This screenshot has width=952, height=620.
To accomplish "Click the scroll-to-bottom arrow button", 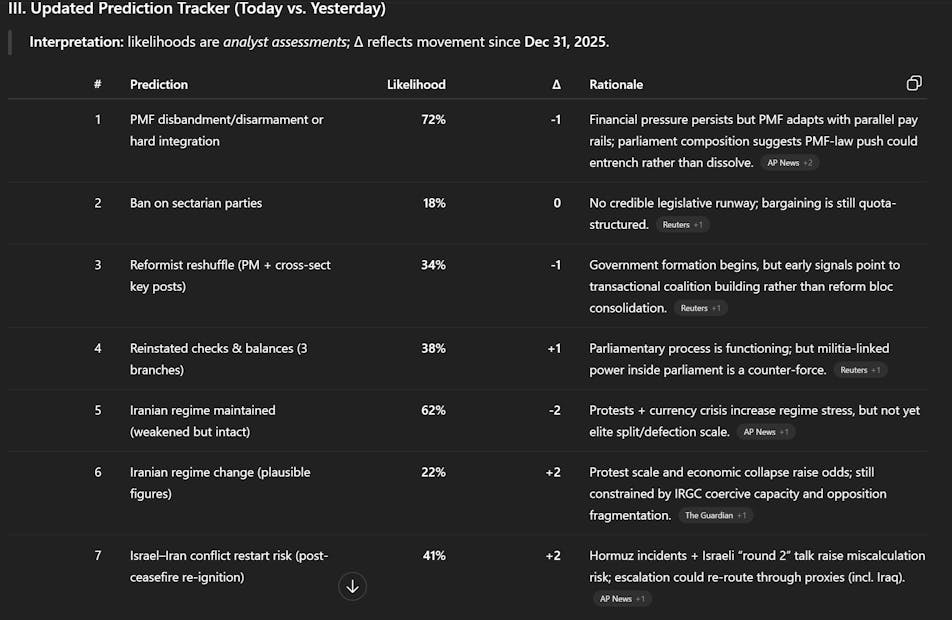I will point(352,587).
